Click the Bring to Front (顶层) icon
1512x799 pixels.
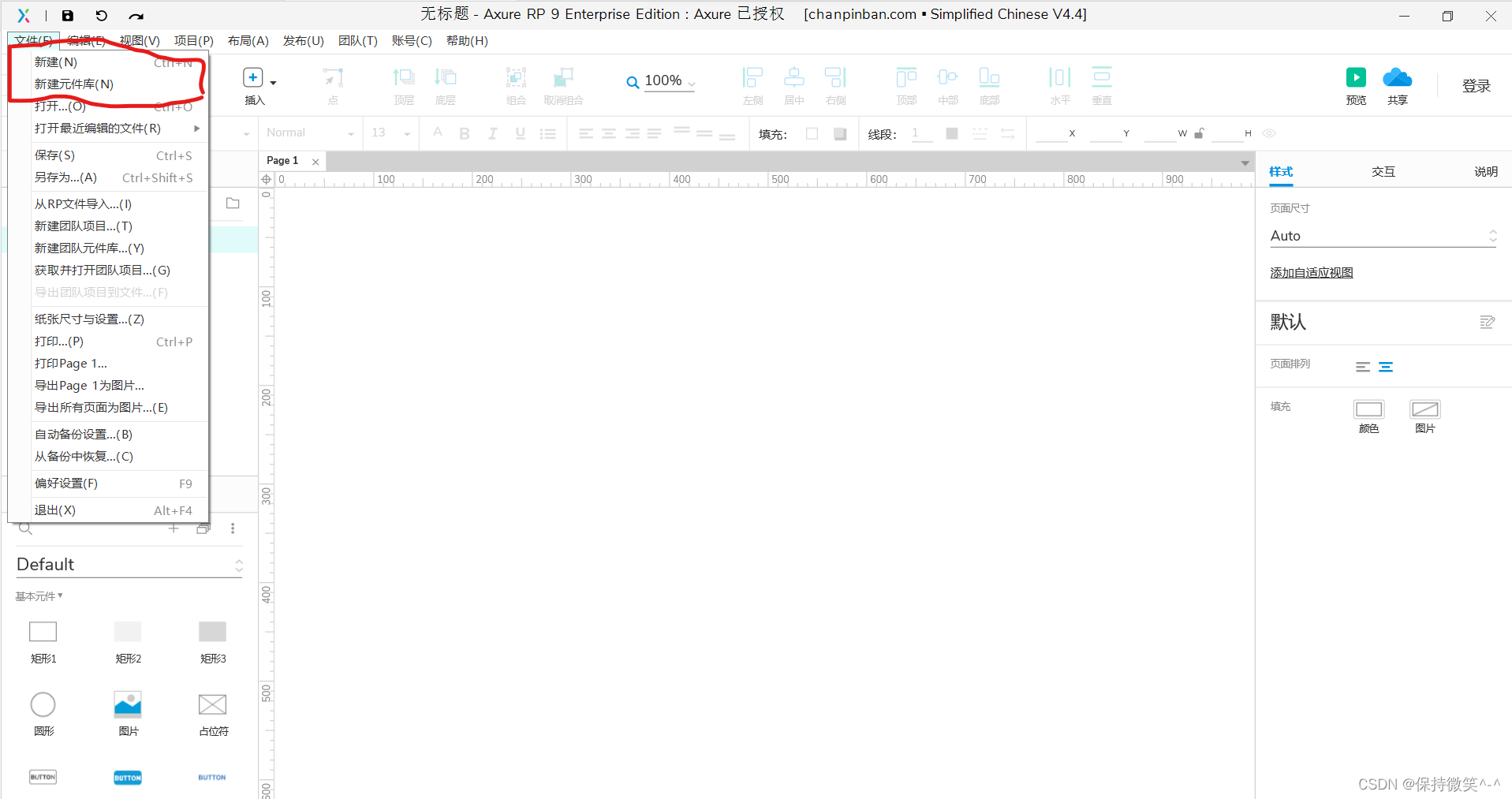[404, 77]
